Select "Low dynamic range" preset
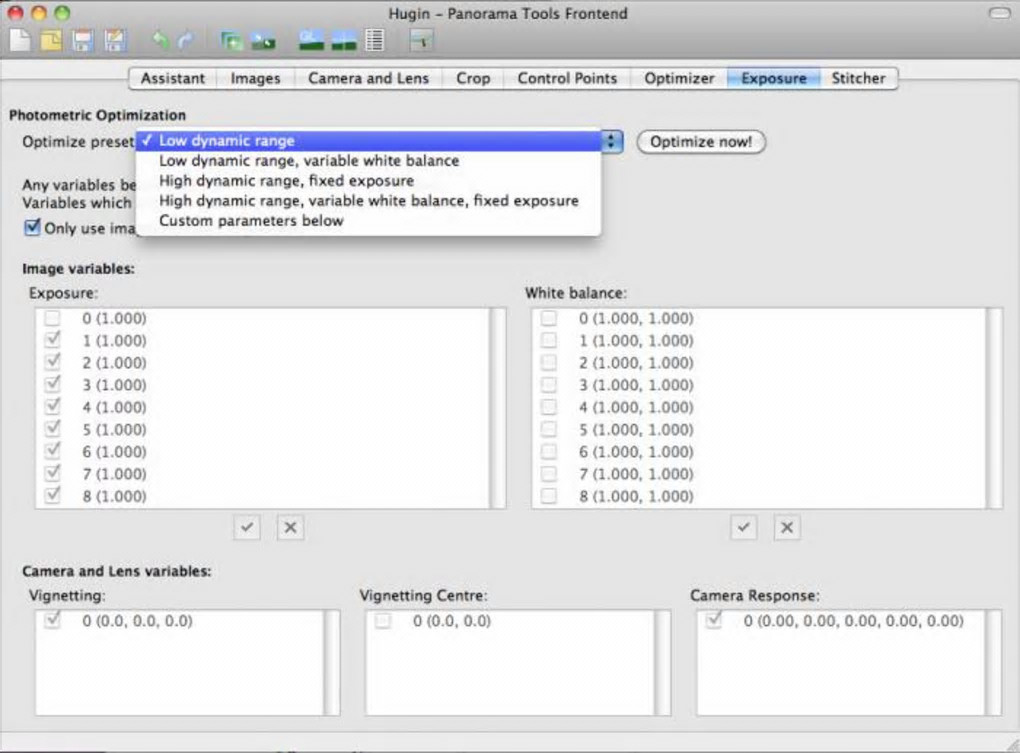Image resolution: width=1020 pixels, height=753 pixels. pyautogui.click(x=368, y=140)
